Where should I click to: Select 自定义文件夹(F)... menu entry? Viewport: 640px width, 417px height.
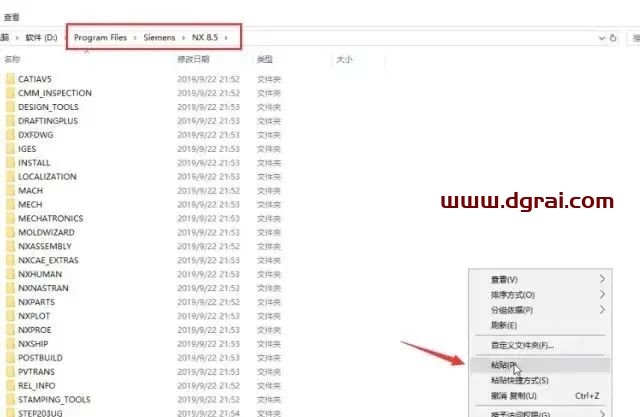(540, 345)
